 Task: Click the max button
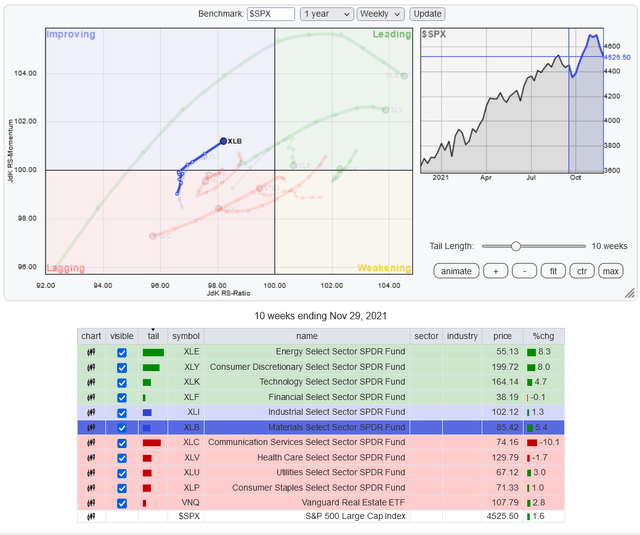point(611,271)
